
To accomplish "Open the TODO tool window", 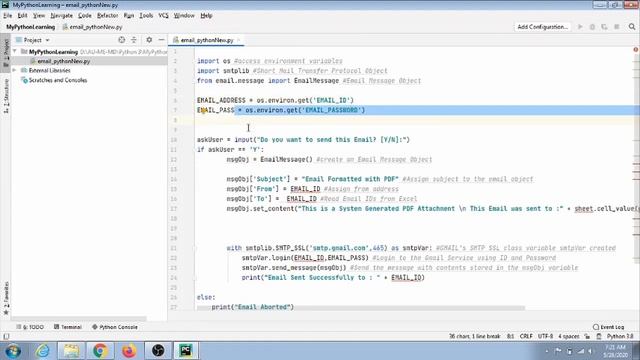I will point(30,327).
